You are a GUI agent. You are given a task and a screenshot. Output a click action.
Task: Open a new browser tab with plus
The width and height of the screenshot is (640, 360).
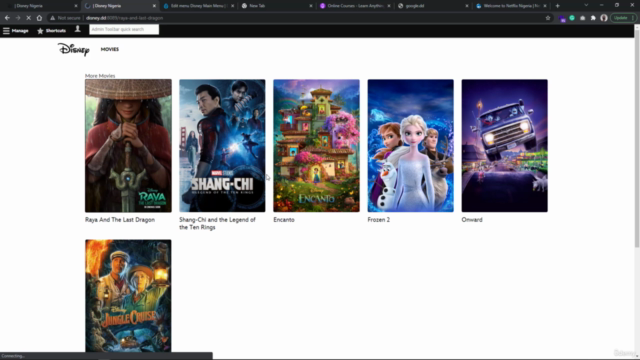(558, 6)
